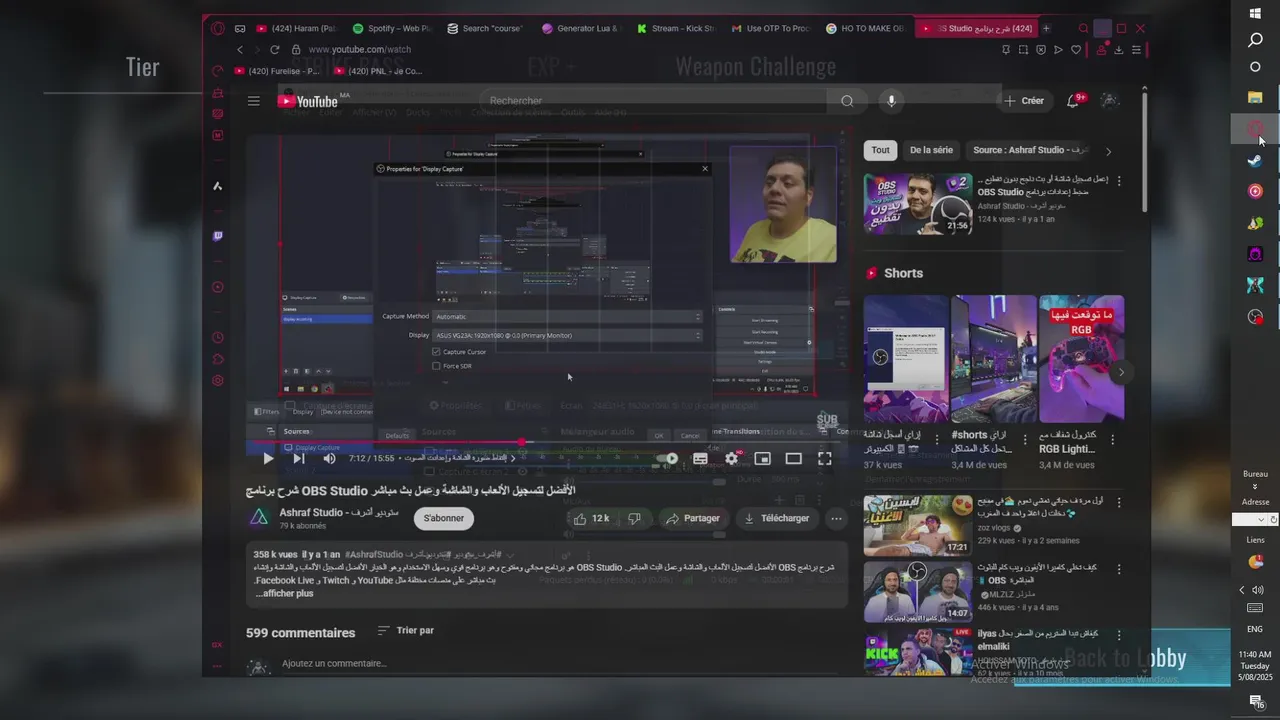Switch to theater mode
Screen dimensions: 1280x720
(x=794, y=459)
